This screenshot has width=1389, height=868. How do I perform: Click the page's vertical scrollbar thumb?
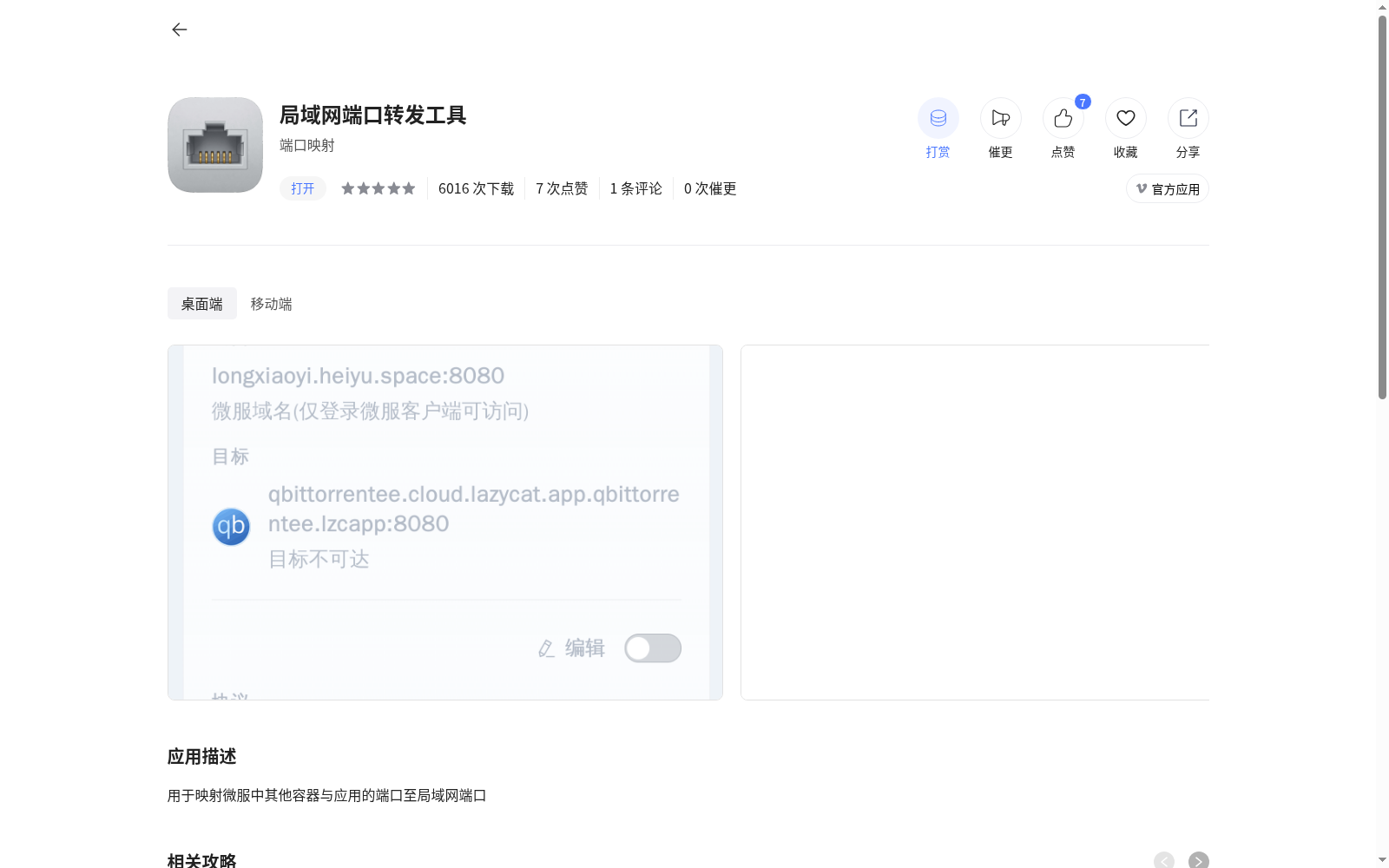tap(1382, 207)
